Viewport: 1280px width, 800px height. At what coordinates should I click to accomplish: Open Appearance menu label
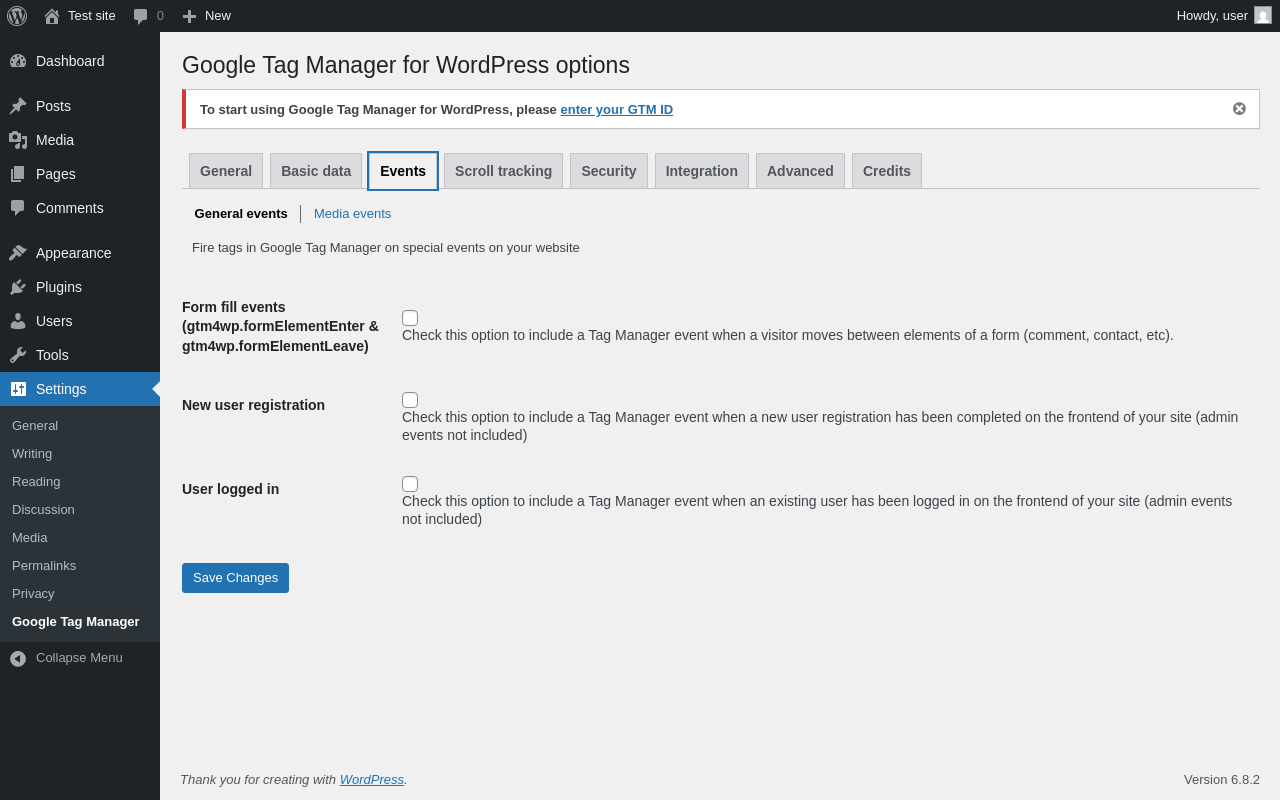coord(74,253)
